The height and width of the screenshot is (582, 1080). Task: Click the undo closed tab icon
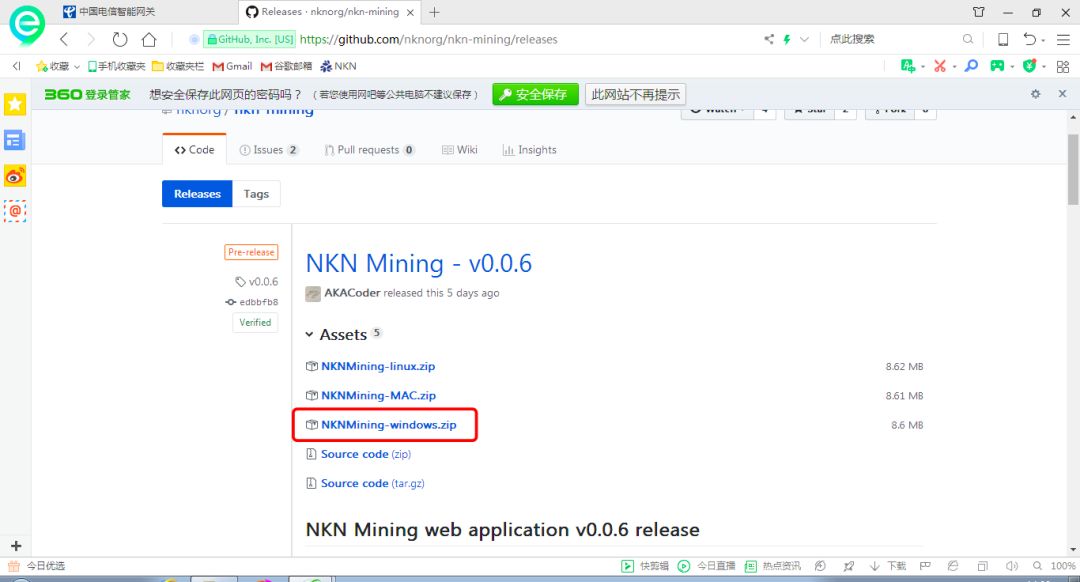click(x=1030, y=39)
